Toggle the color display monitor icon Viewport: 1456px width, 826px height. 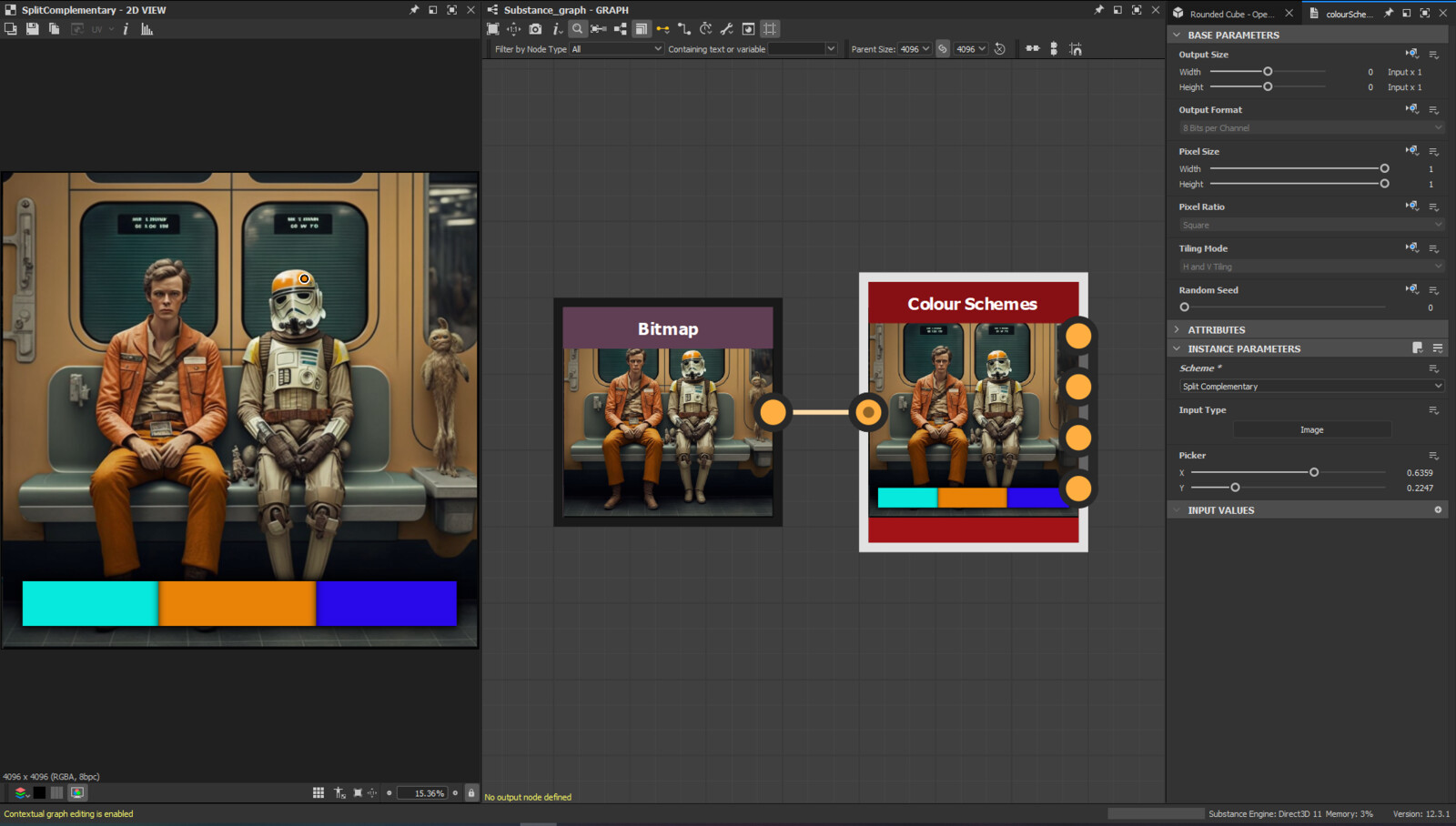(77, 793)
